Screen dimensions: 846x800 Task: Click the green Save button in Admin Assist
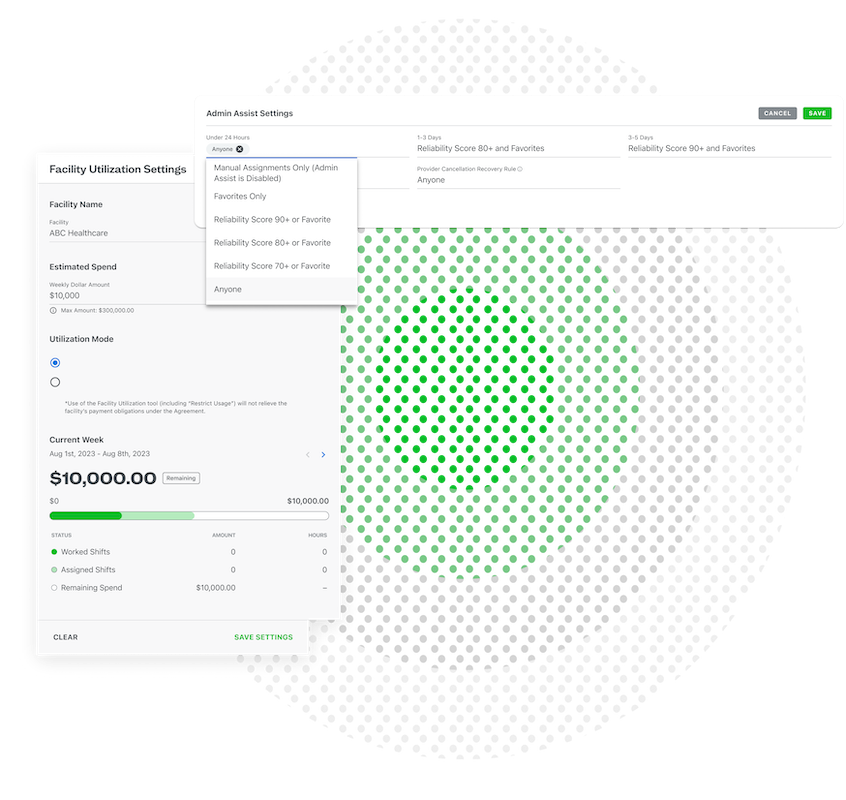point(817,113)
